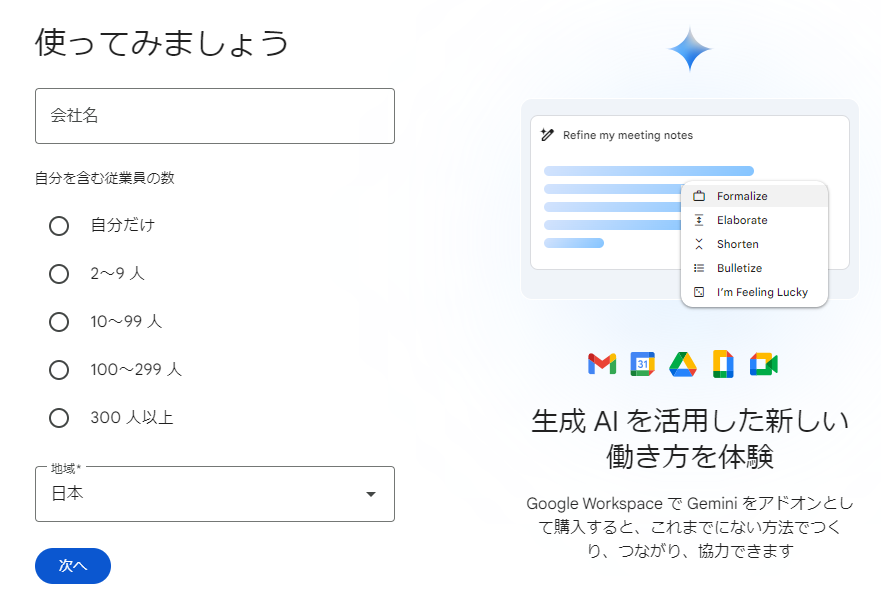The image size is (881, 602).
Task: Click the list icon next to Bulletize
Action: point(699,268)
